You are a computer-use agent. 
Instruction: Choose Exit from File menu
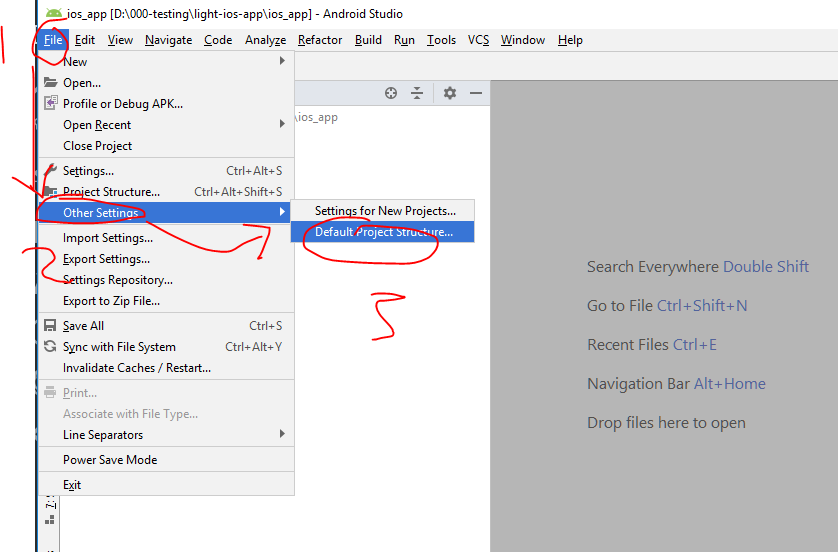pos(166,485)
